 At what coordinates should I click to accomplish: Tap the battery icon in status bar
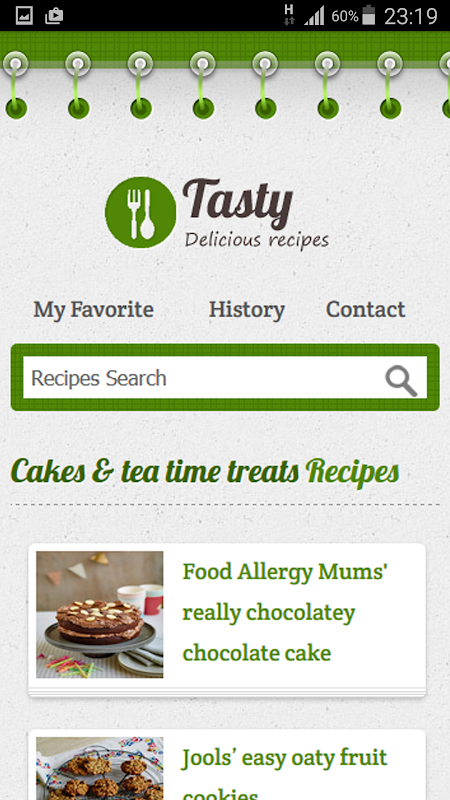(369, 15)
